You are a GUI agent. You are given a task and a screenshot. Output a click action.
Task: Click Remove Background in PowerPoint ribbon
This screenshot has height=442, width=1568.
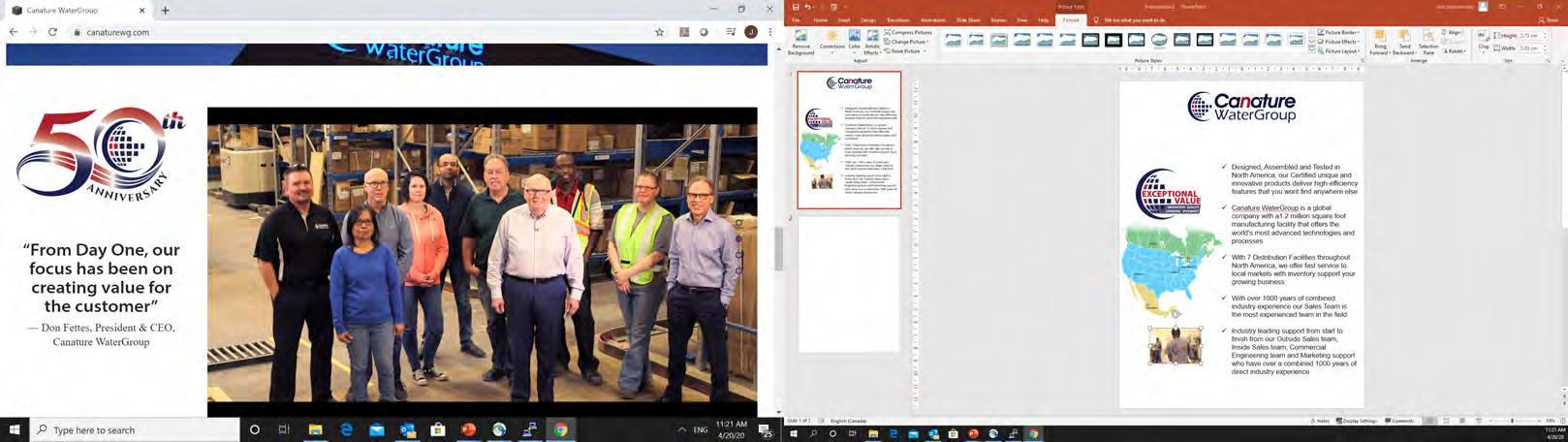800,42
